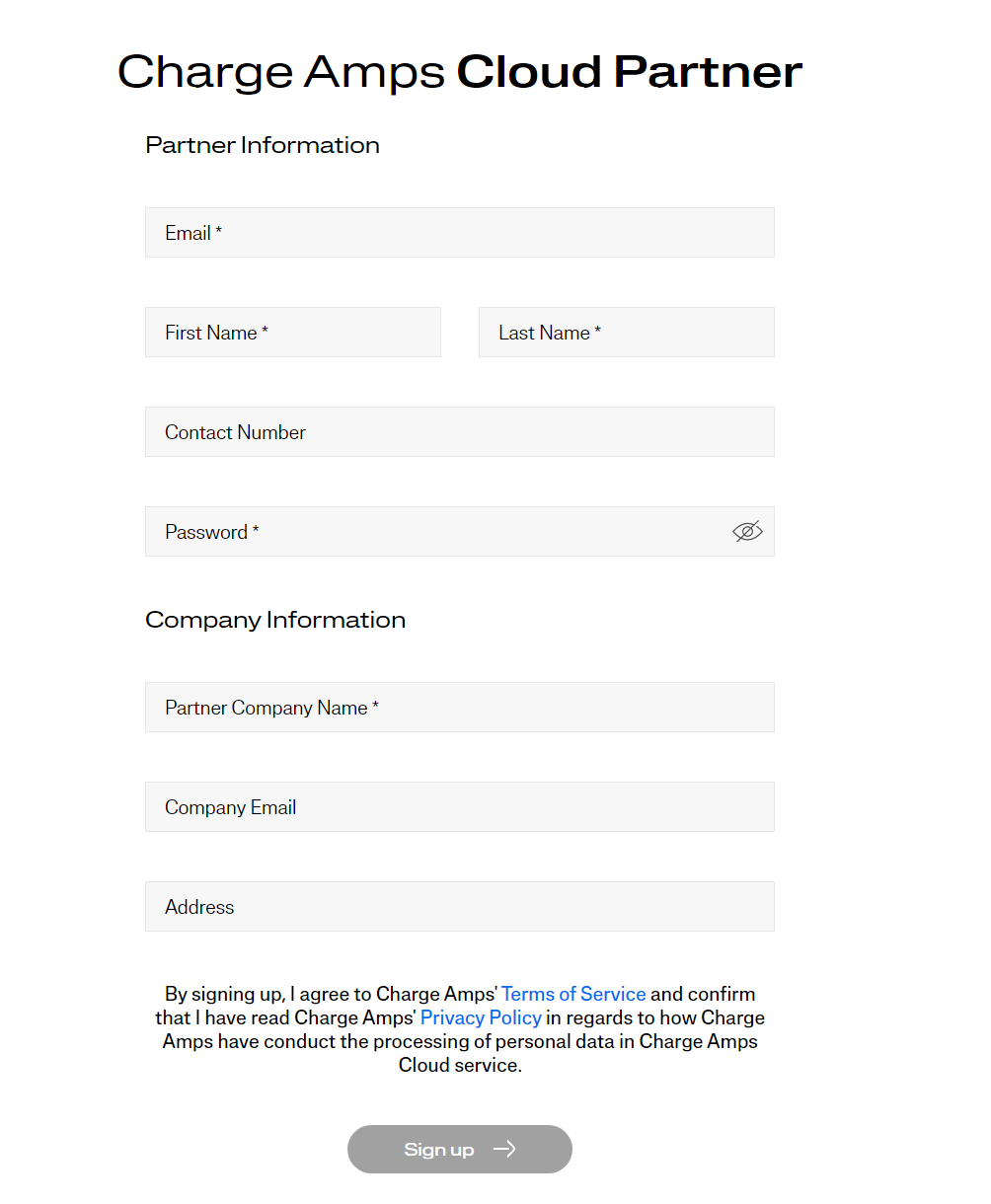Click into the Address field
This screenshot has width=991, height=1204.
(x=459, y=907)
